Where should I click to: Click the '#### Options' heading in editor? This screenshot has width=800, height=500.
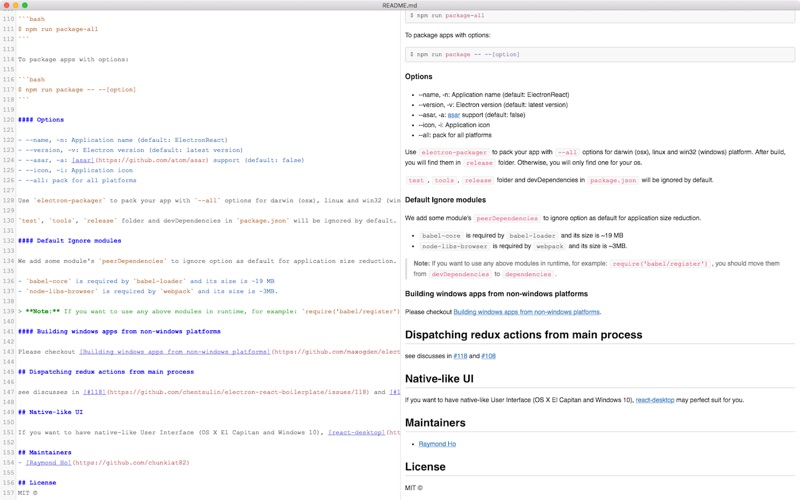click(x=41, y=120)
